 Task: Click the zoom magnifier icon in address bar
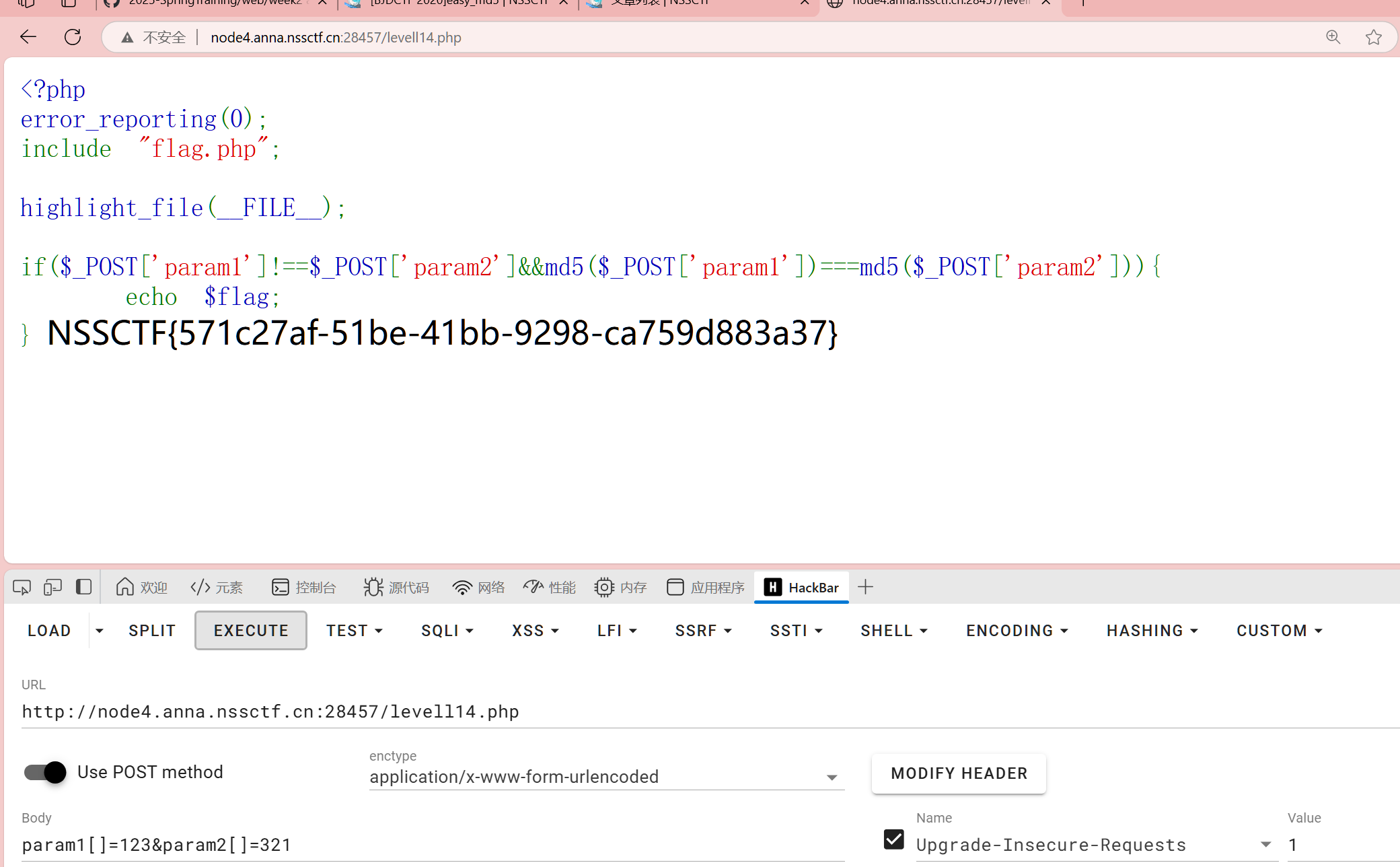click(1333, 37)
